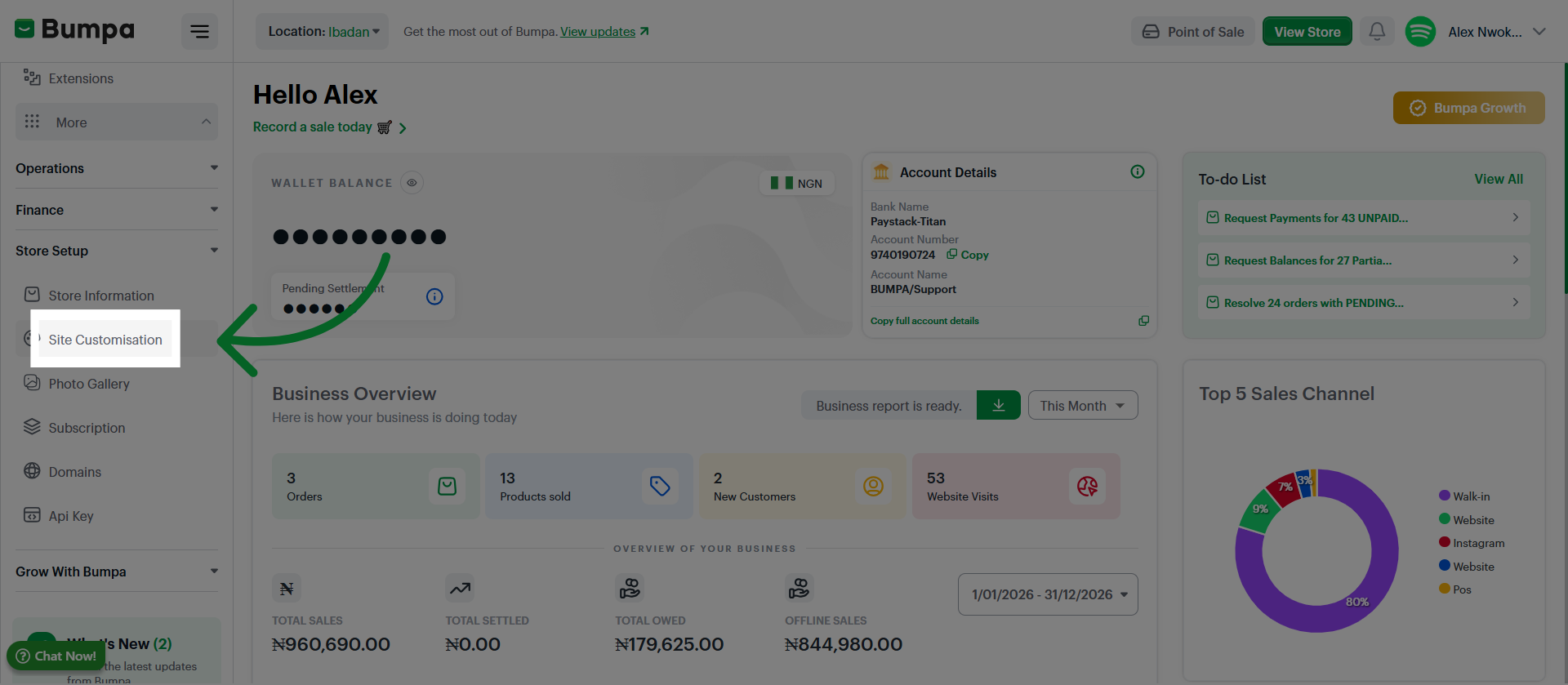This screenshot has height=685, width=1568.
Task: Toggle the hamburger sidebar menu
Action: pos(199,31)
